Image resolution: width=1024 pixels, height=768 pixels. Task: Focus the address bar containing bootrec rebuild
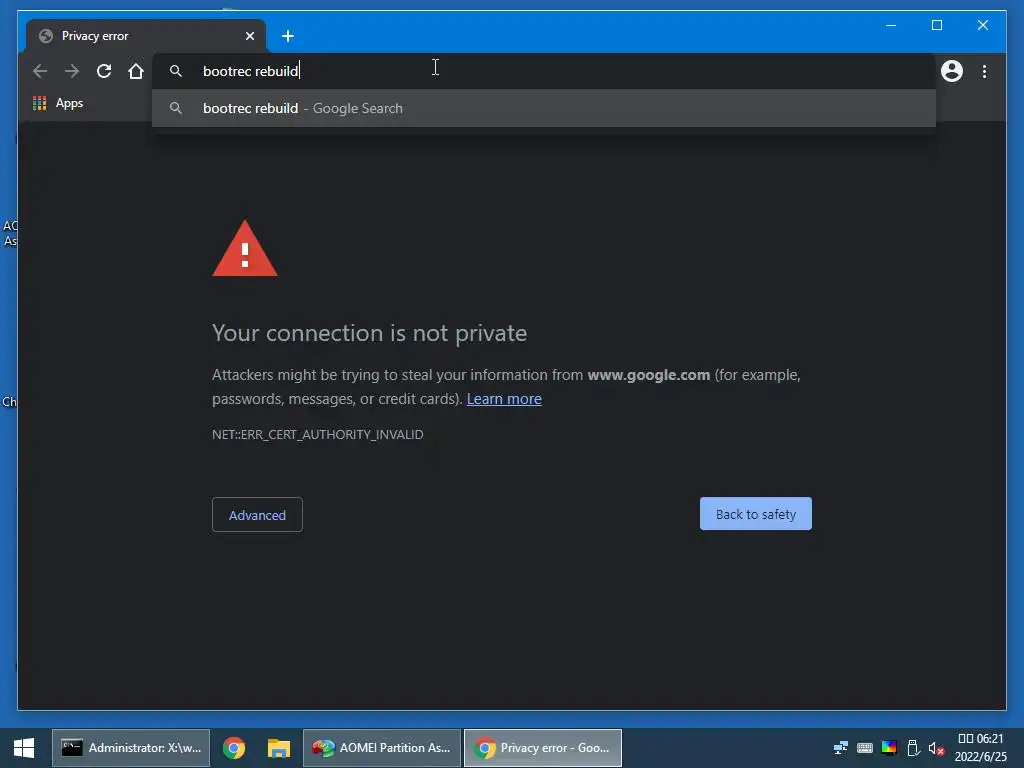(x=543, y=71)
